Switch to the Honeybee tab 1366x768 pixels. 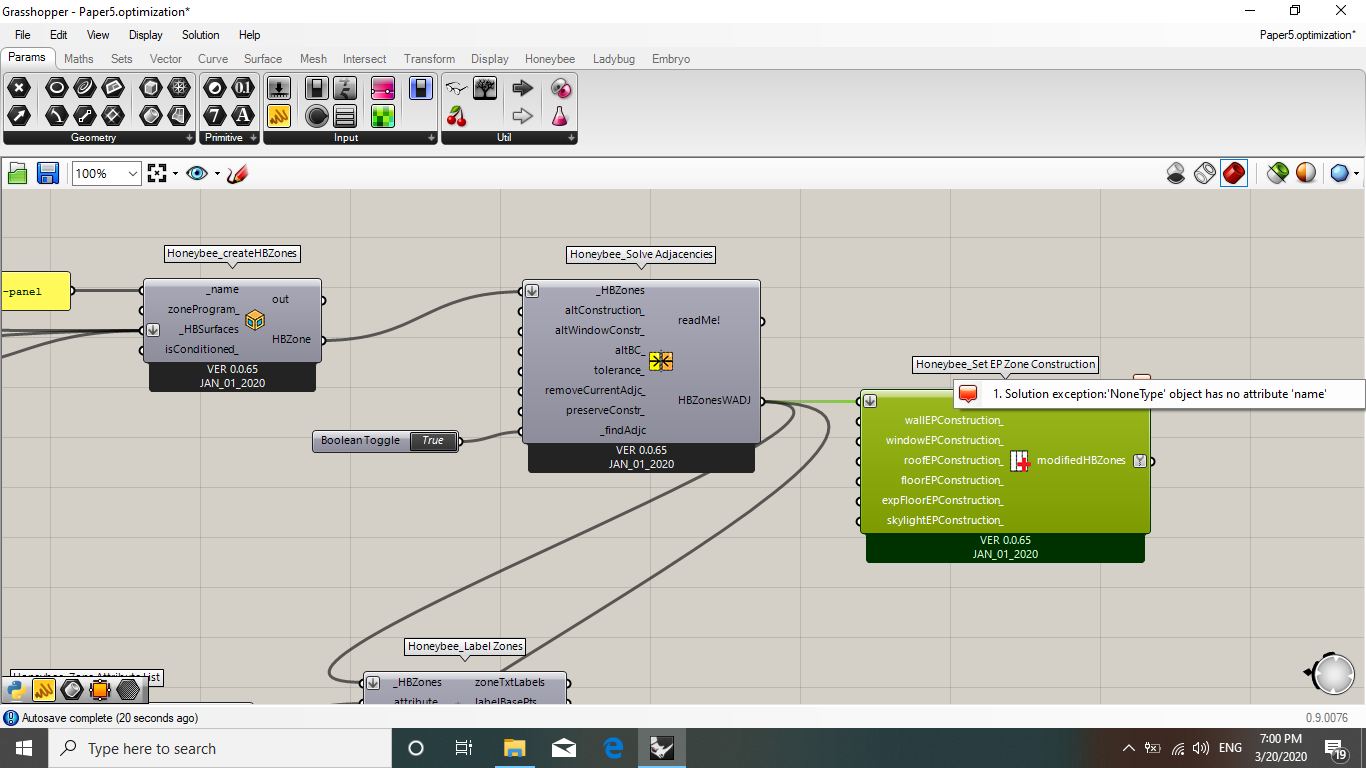[x=550, y=59]
